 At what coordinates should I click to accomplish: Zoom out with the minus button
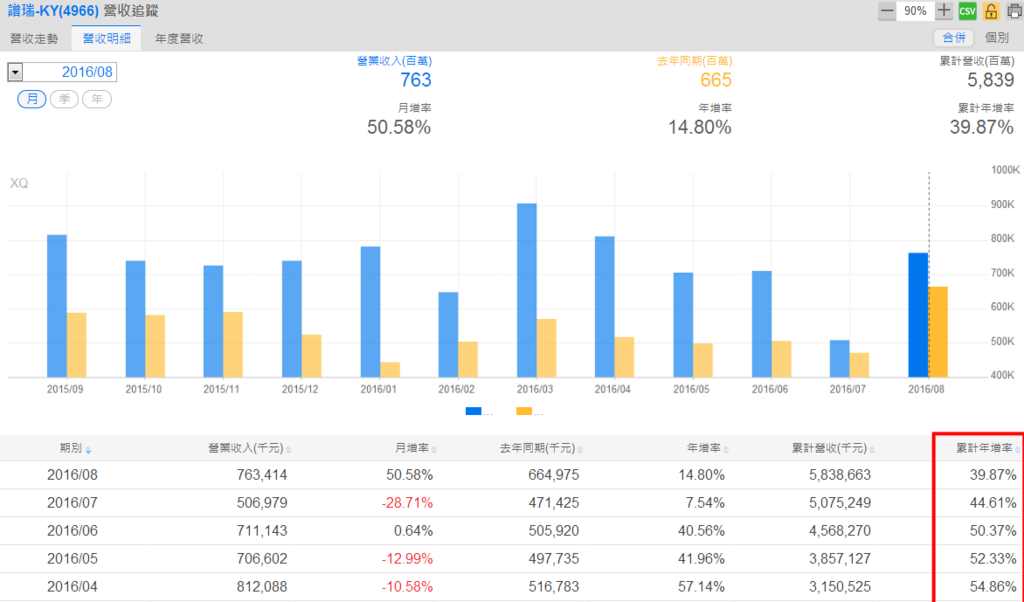click(x=886, y=11)
